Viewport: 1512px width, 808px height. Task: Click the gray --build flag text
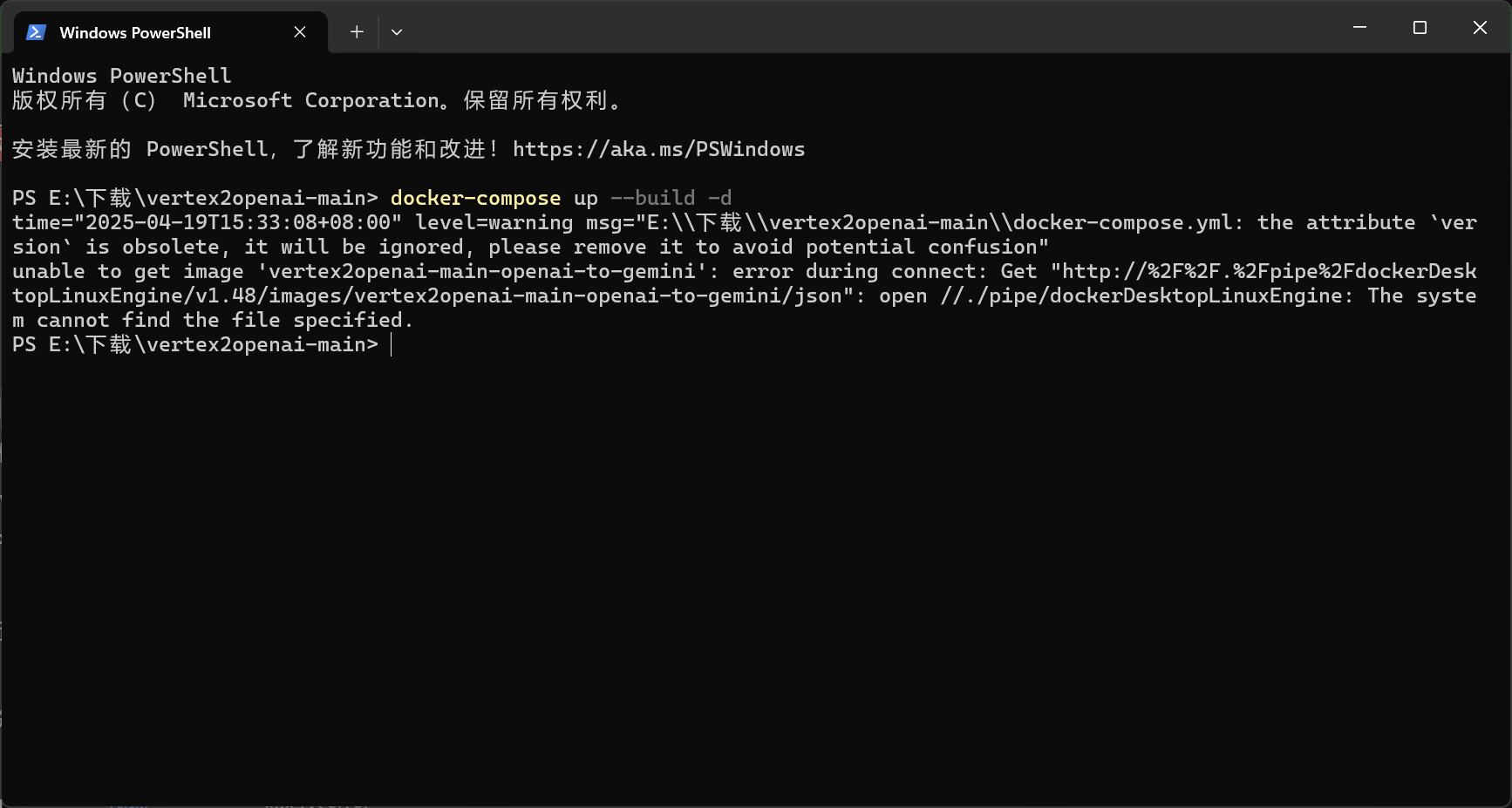tap(653, 199)
